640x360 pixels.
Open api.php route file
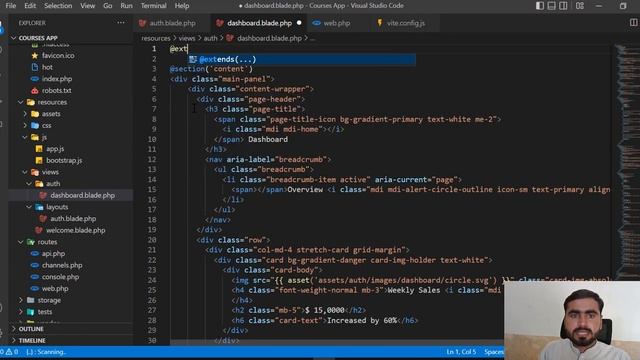tap(53, 253)
